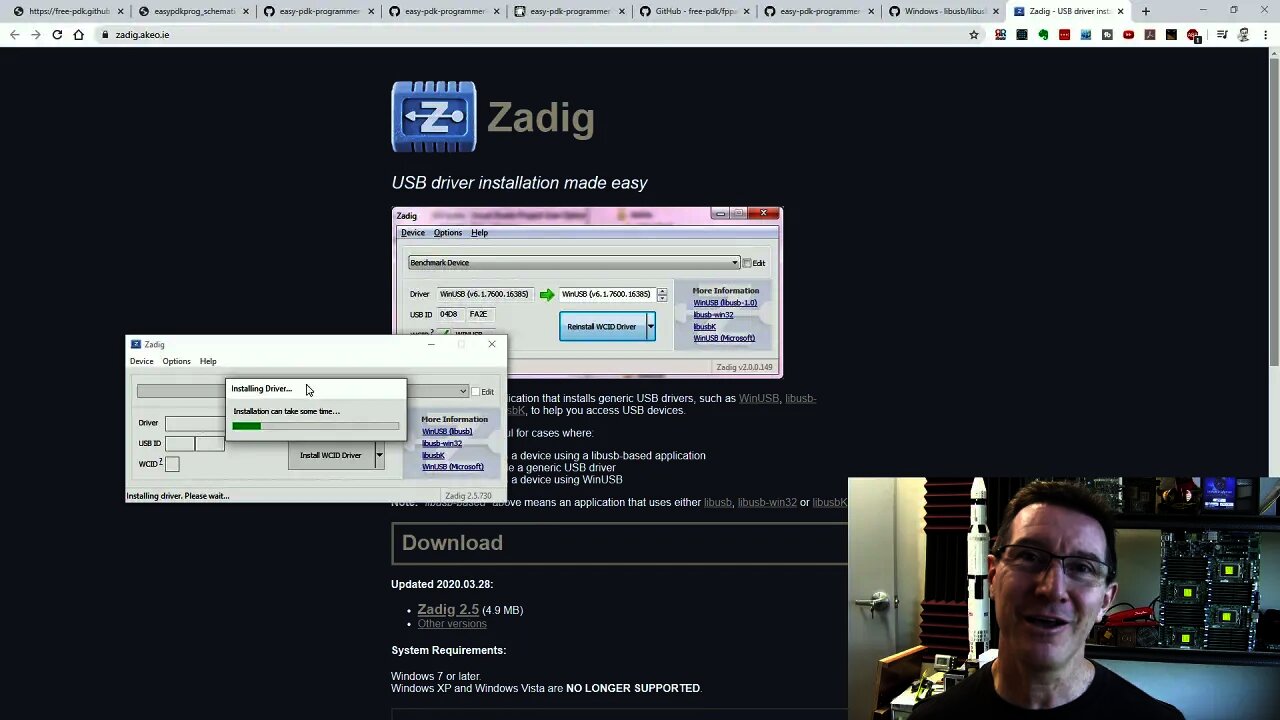Open the Device menu in Zadig

[141, 361]
